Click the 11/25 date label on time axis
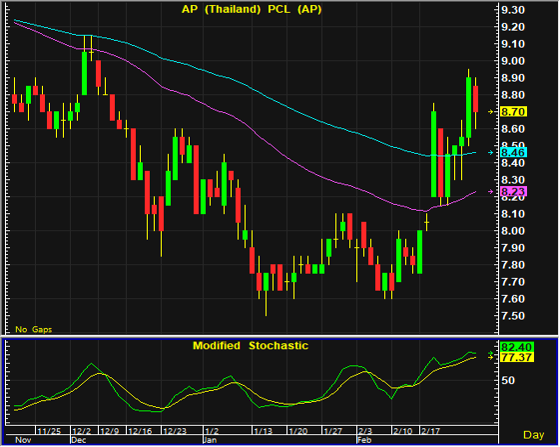Screen dimensions: 560x447 point(49,431)
